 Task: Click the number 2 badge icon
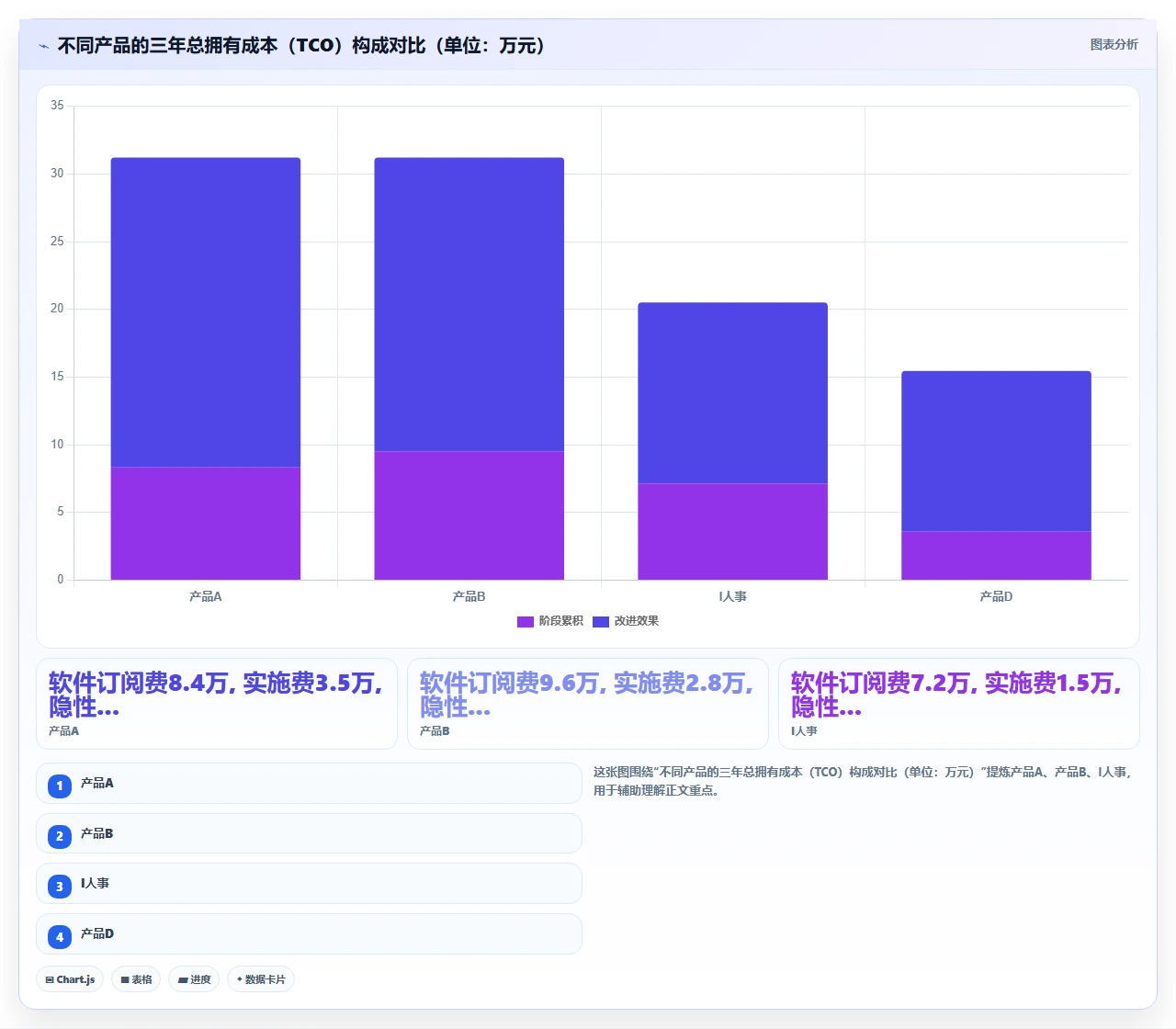[60, 836]
